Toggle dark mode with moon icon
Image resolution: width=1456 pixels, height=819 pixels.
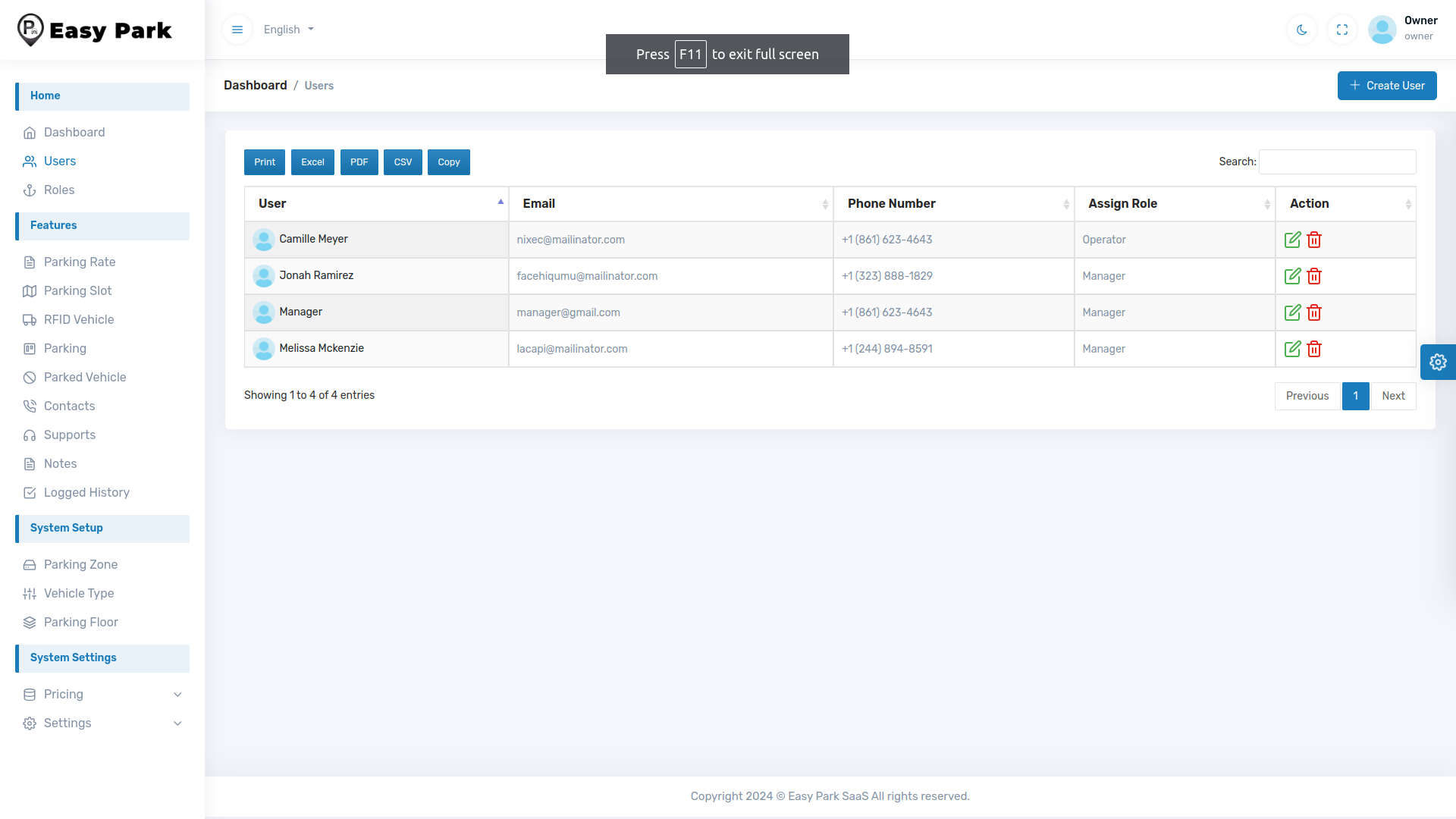click(x=1301, y=30)
